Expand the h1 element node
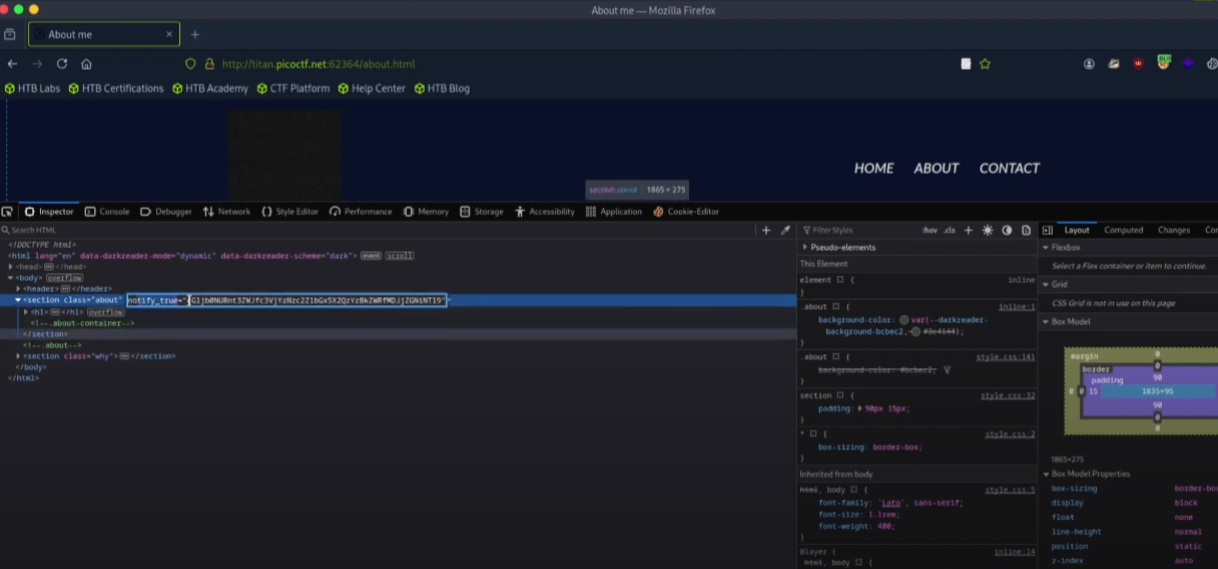 click(27, 312)
